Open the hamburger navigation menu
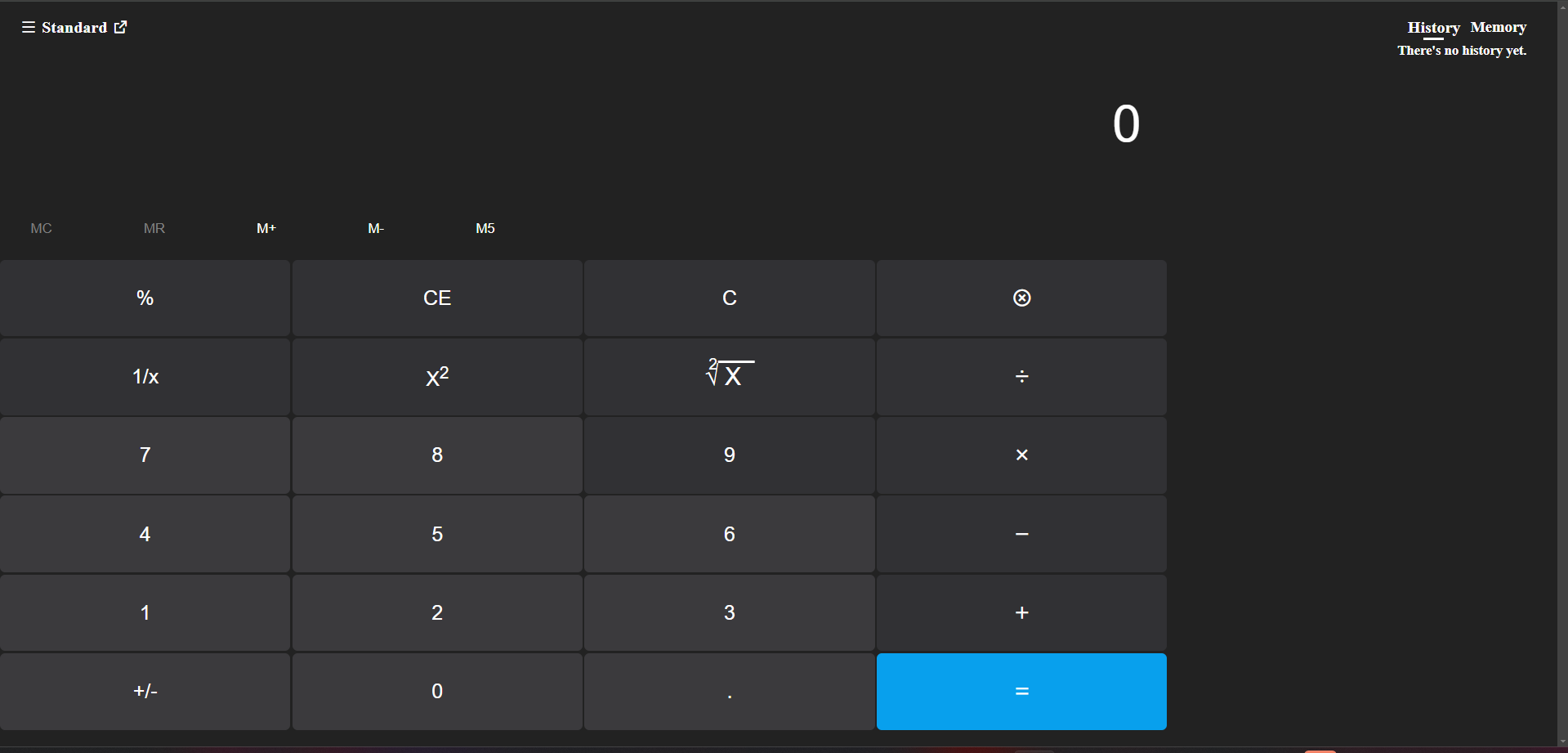Screen dimensions: 1568x753 click(x=28, y=27)
